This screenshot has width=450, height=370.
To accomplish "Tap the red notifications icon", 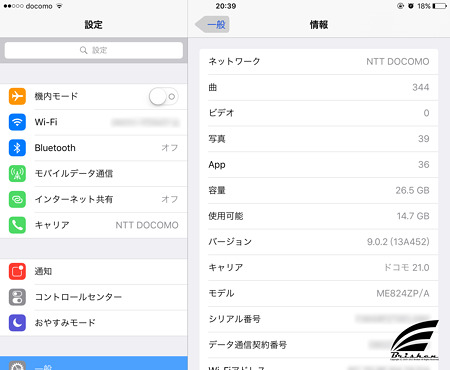I will [x=17, y=271].
